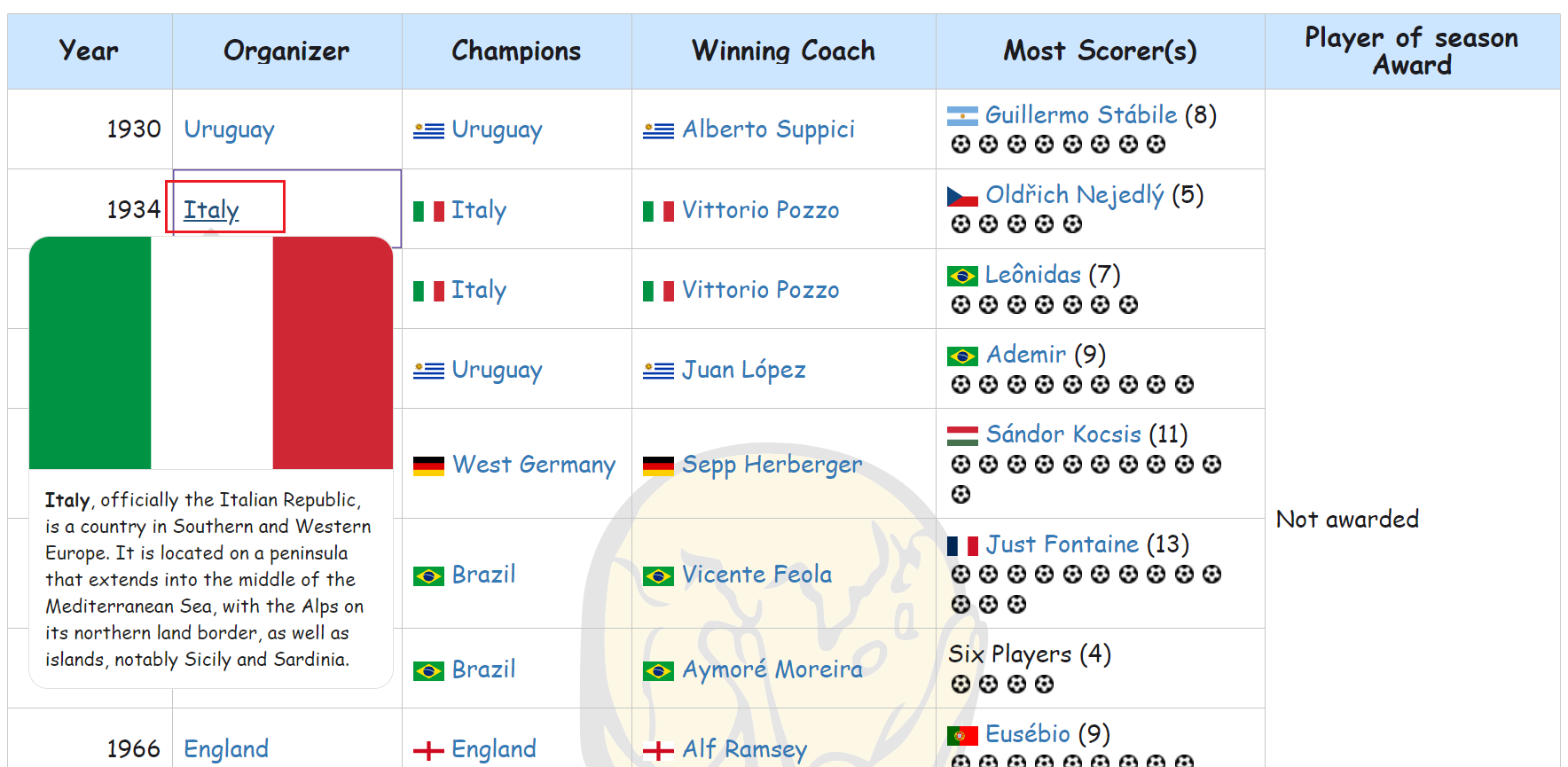
Task: Click the Most Scorer(s) column header
Action: [x=1100, y=51]
